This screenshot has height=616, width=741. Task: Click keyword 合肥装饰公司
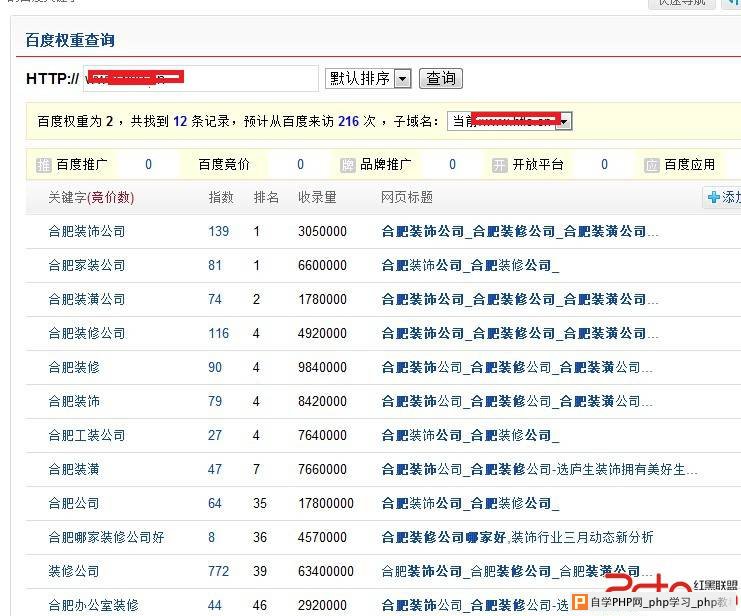click(x=87, y=231)
